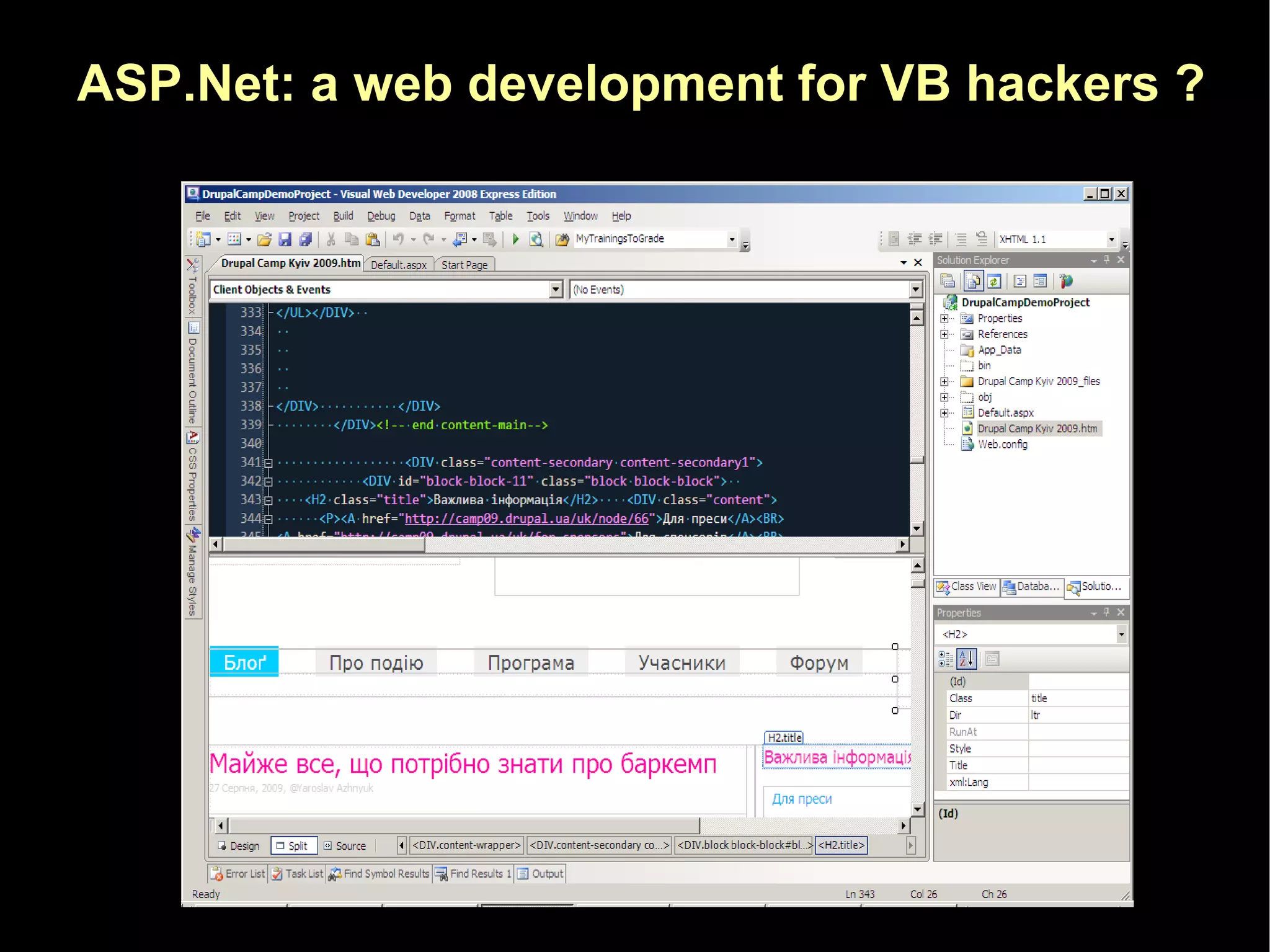Open the <H2> element dropdown in Properties
1270x952 pixels.
(x=1121, y=634)
